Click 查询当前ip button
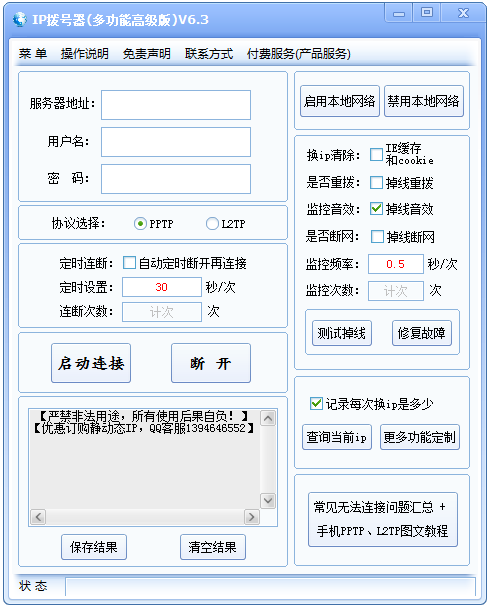This screenshot has width=488, height=607. point(337,437)
